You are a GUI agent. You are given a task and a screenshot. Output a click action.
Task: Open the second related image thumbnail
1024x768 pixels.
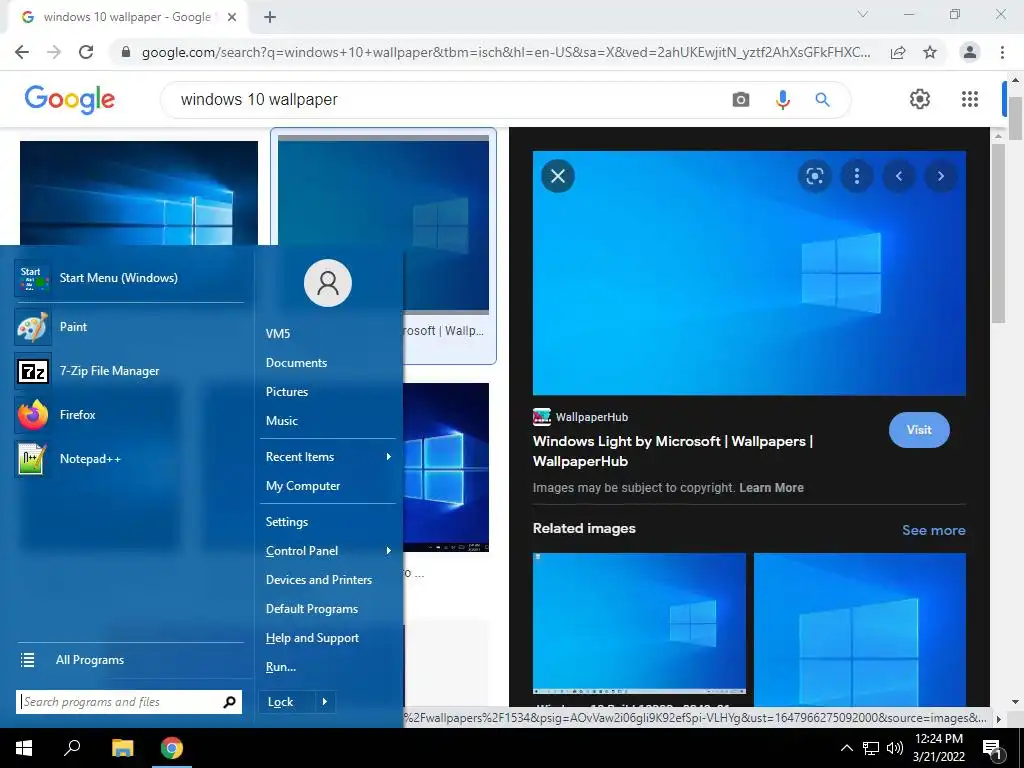859,630
